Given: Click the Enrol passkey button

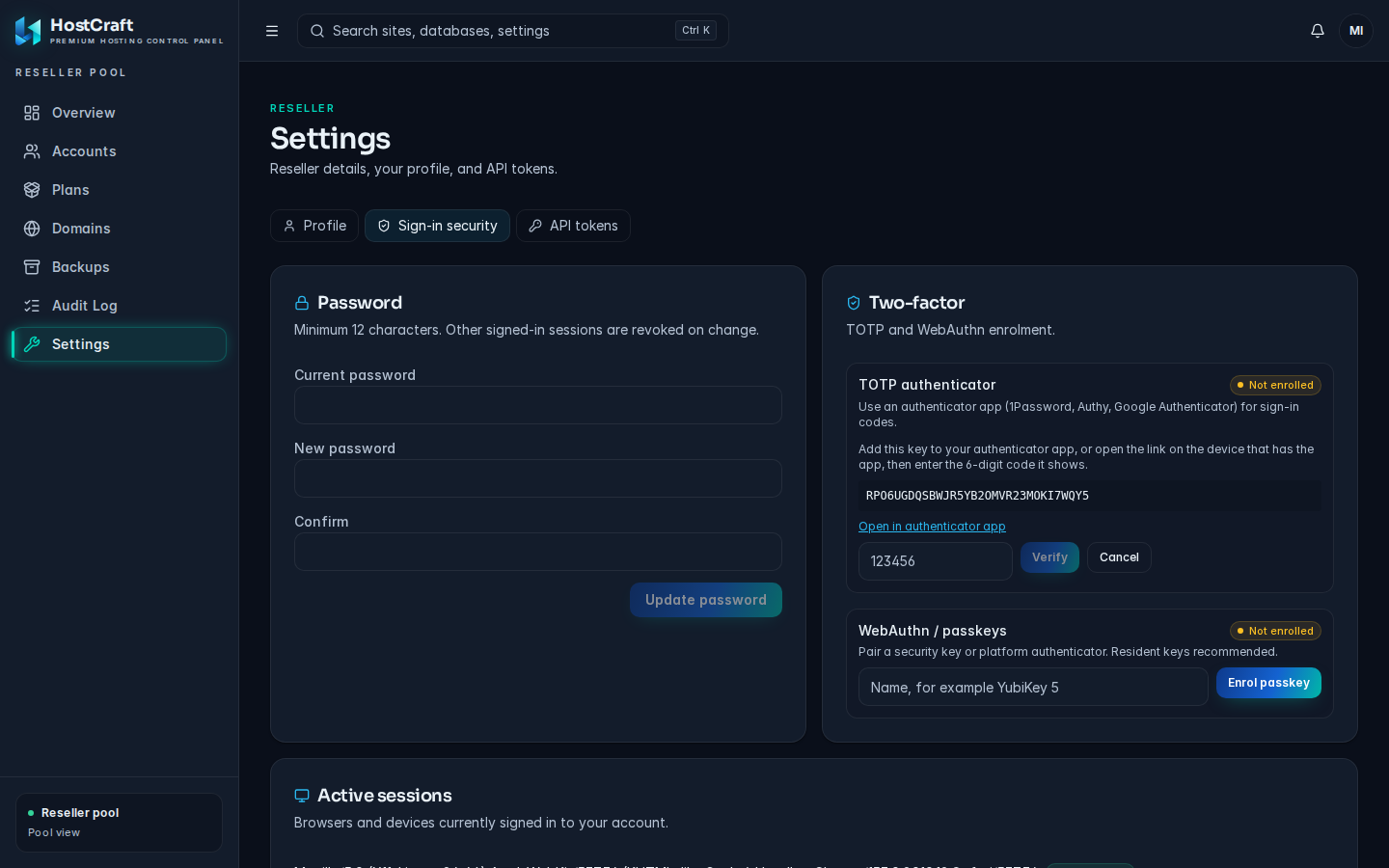Looking at the screenshot, I should coord(1268,683).
